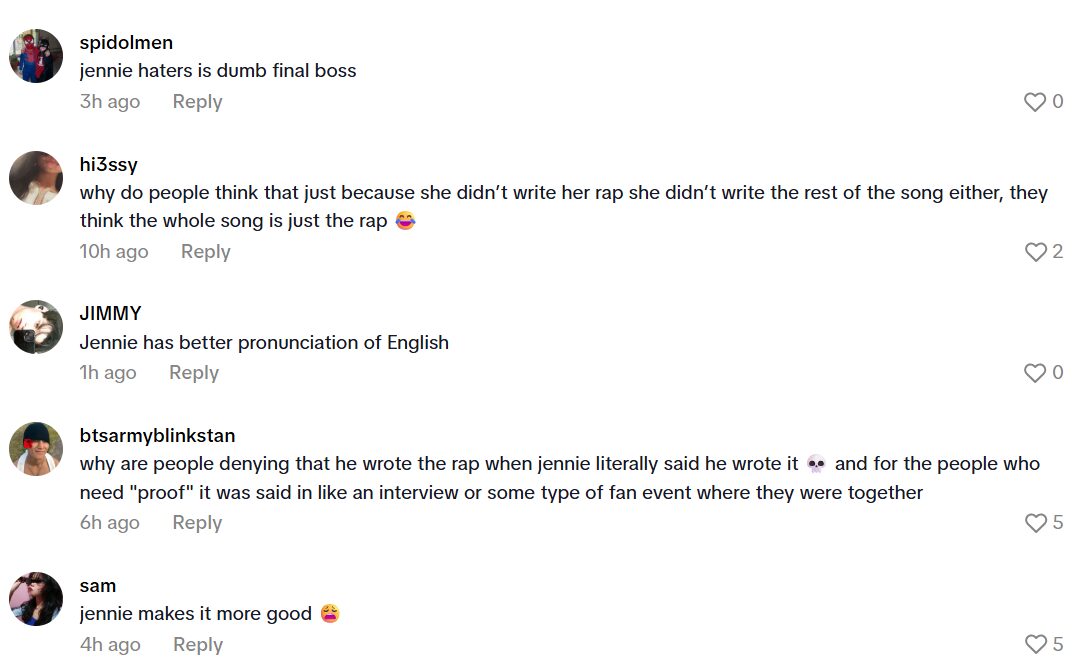Viewport: 1086px width, 670px height.
Task: Reply to hi3ssy's comment
Action: (x=205, y=252)
